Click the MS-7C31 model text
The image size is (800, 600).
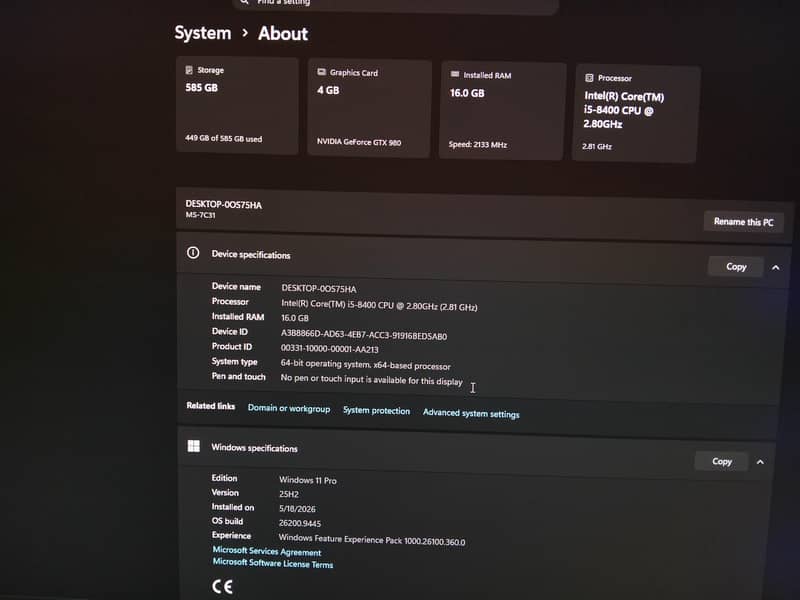tap(201, 215)
